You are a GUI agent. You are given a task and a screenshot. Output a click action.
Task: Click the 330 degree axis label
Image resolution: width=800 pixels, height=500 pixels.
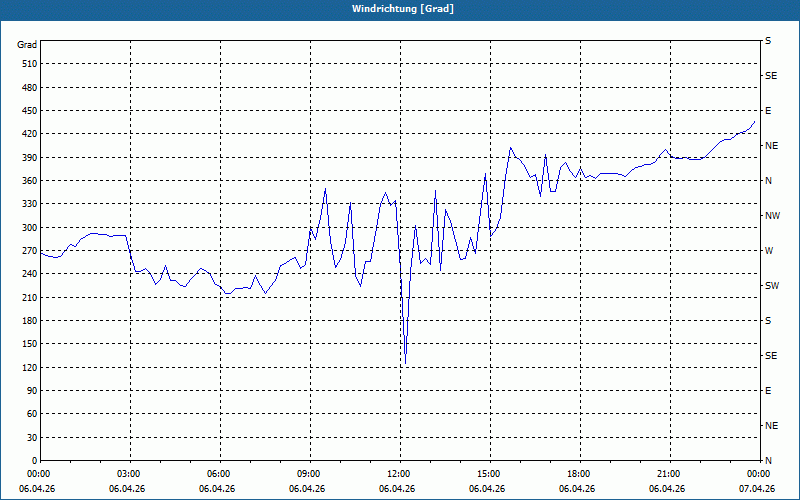[x=30, y=204]
